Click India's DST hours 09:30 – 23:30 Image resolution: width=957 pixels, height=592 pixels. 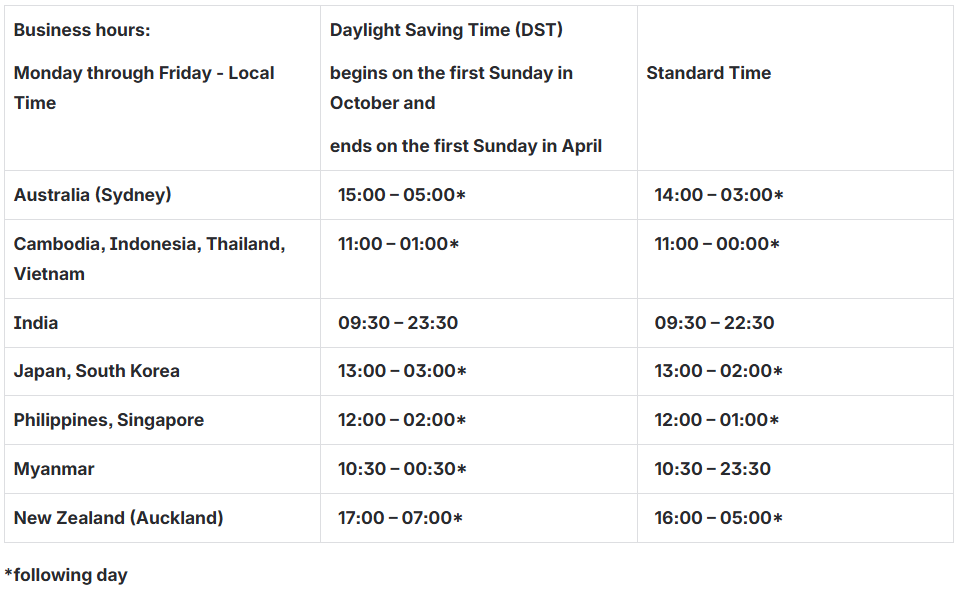point(398,323)
